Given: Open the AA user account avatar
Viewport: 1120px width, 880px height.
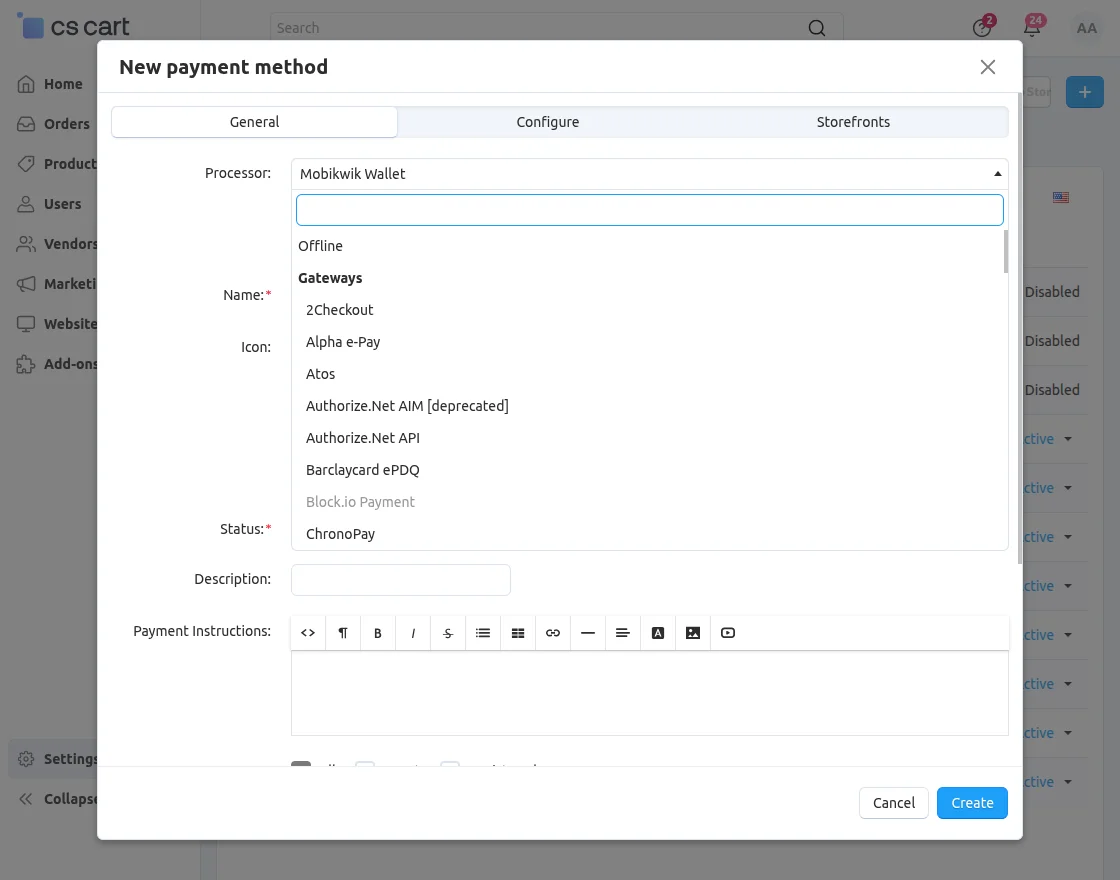Looking at the screenshot, I should pos(1086,28).
